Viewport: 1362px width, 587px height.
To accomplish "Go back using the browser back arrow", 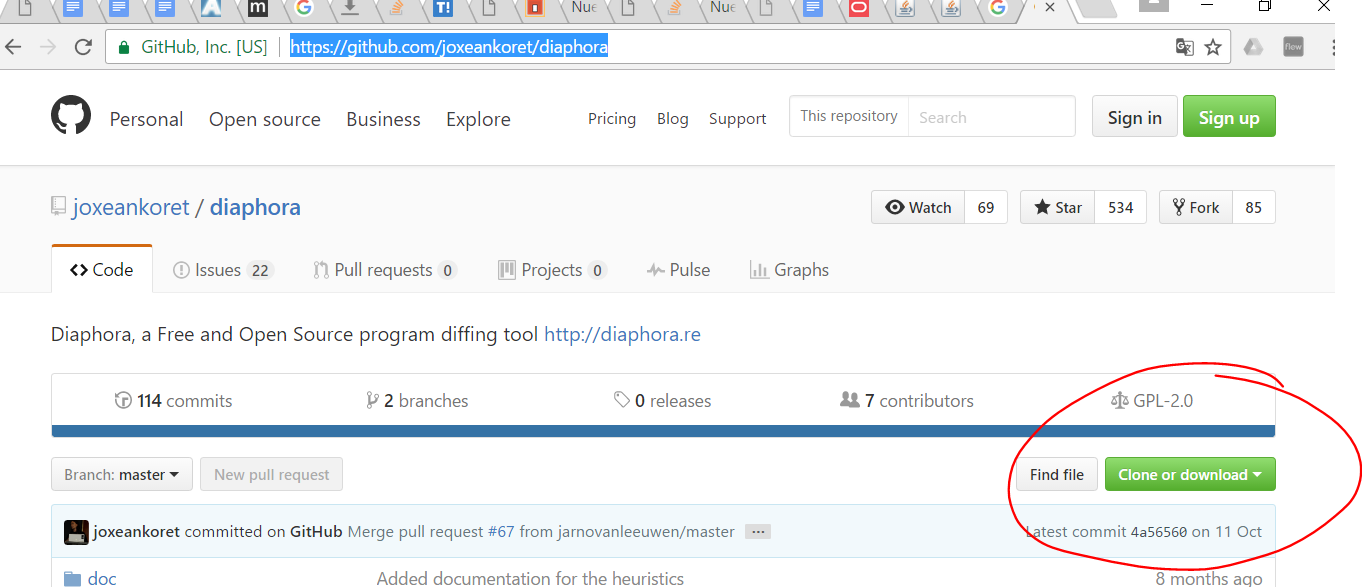I will tap(14, 47).
